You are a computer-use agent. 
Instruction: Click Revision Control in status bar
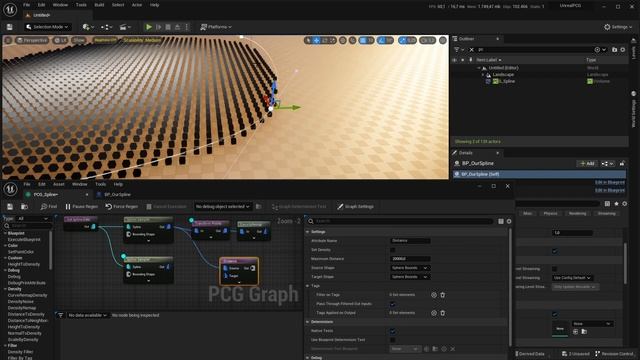click(615, 354)
